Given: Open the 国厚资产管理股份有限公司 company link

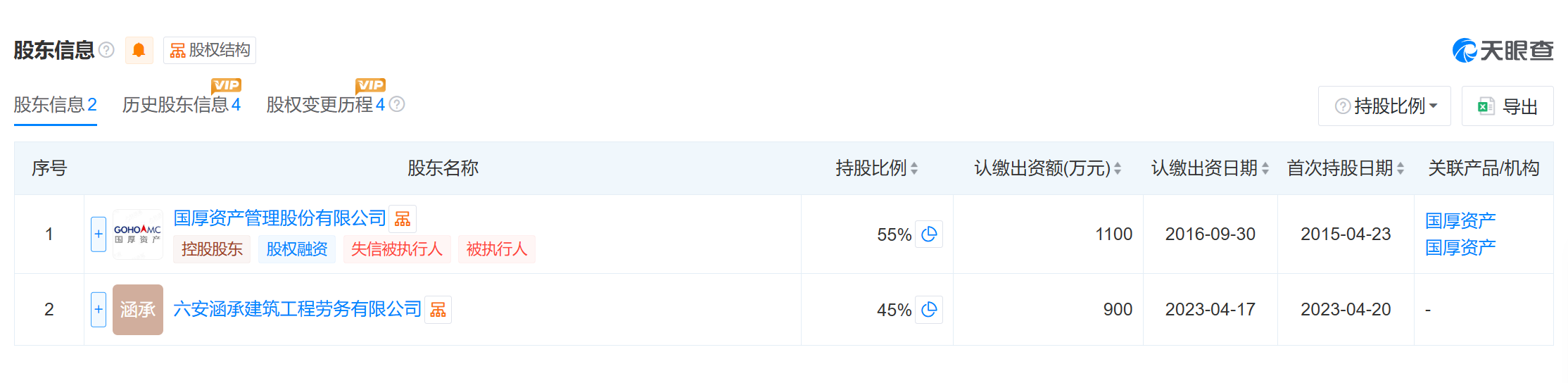Looking at the screenshot, I should click(279, 218).
